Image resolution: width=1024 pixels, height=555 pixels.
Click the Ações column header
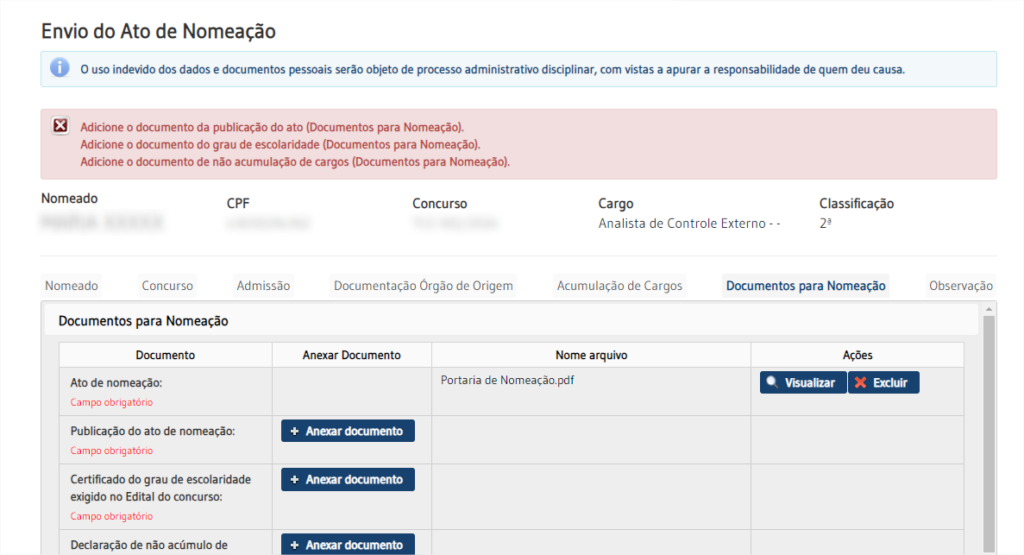coord(857,355)
